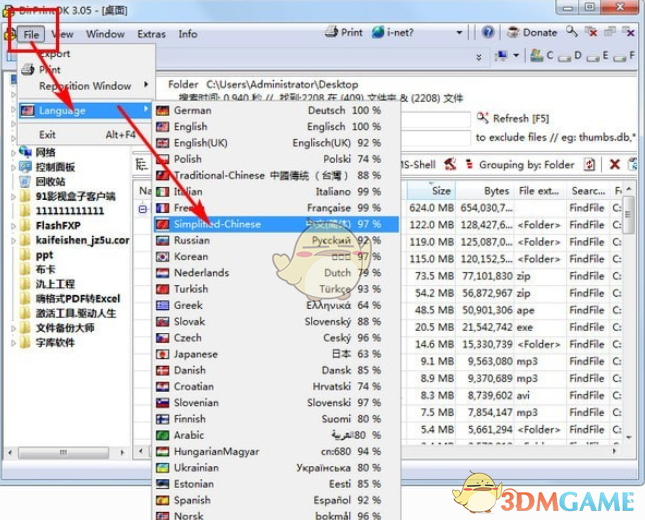Select Spanish language entry
Viewport: 645px width, 520px height.
[x=275, y=500]
